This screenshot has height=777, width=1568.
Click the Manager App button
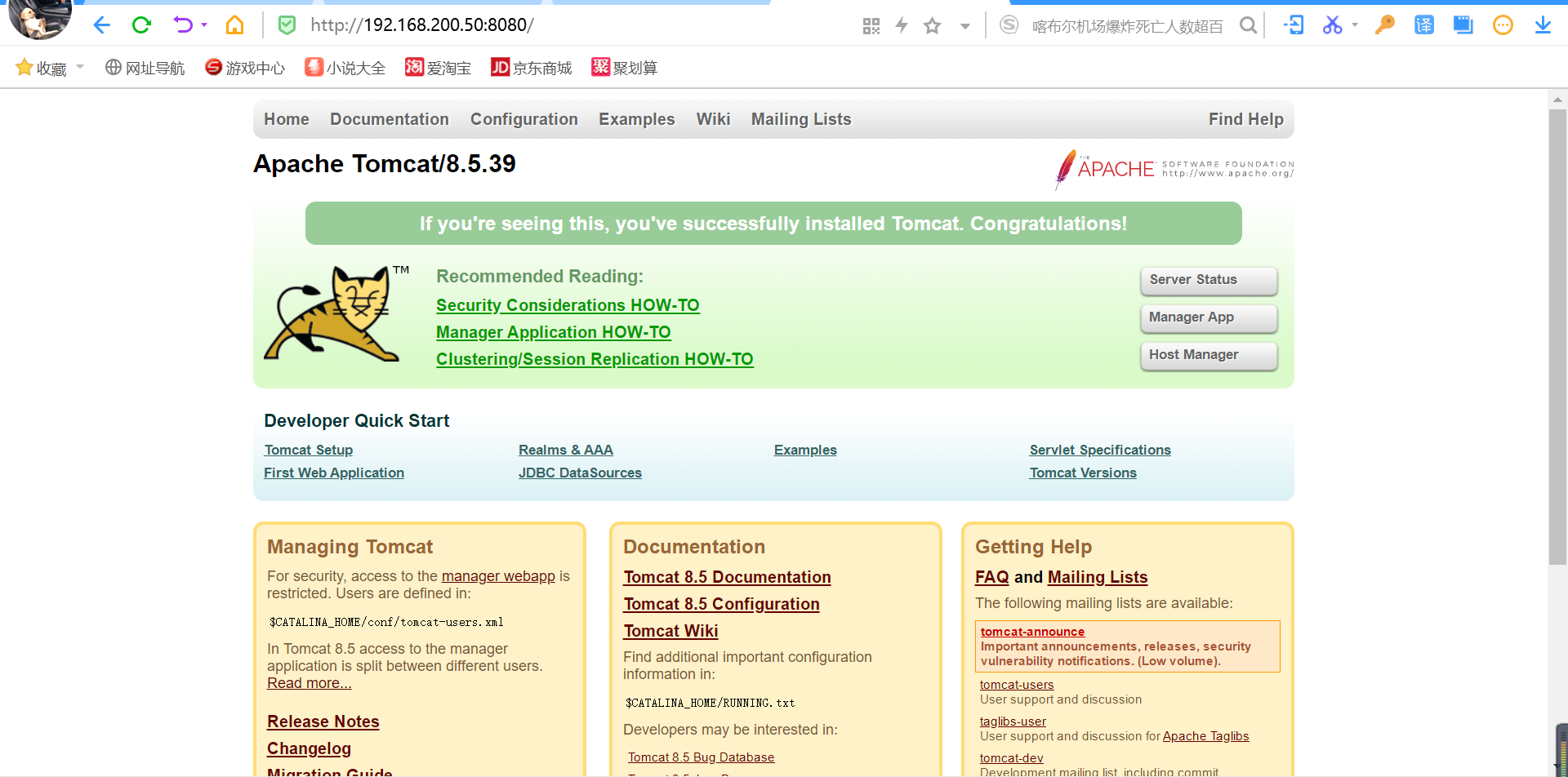[1209, 318]
